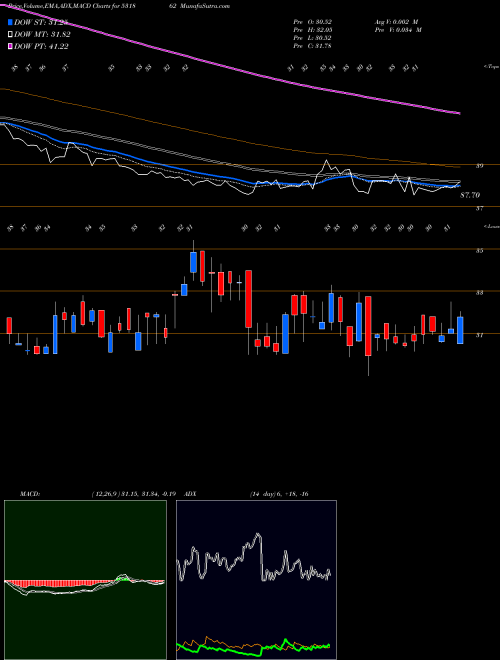Click the ADX indicator heading
This screenshot has width=500, height=660.
(191, 493)
